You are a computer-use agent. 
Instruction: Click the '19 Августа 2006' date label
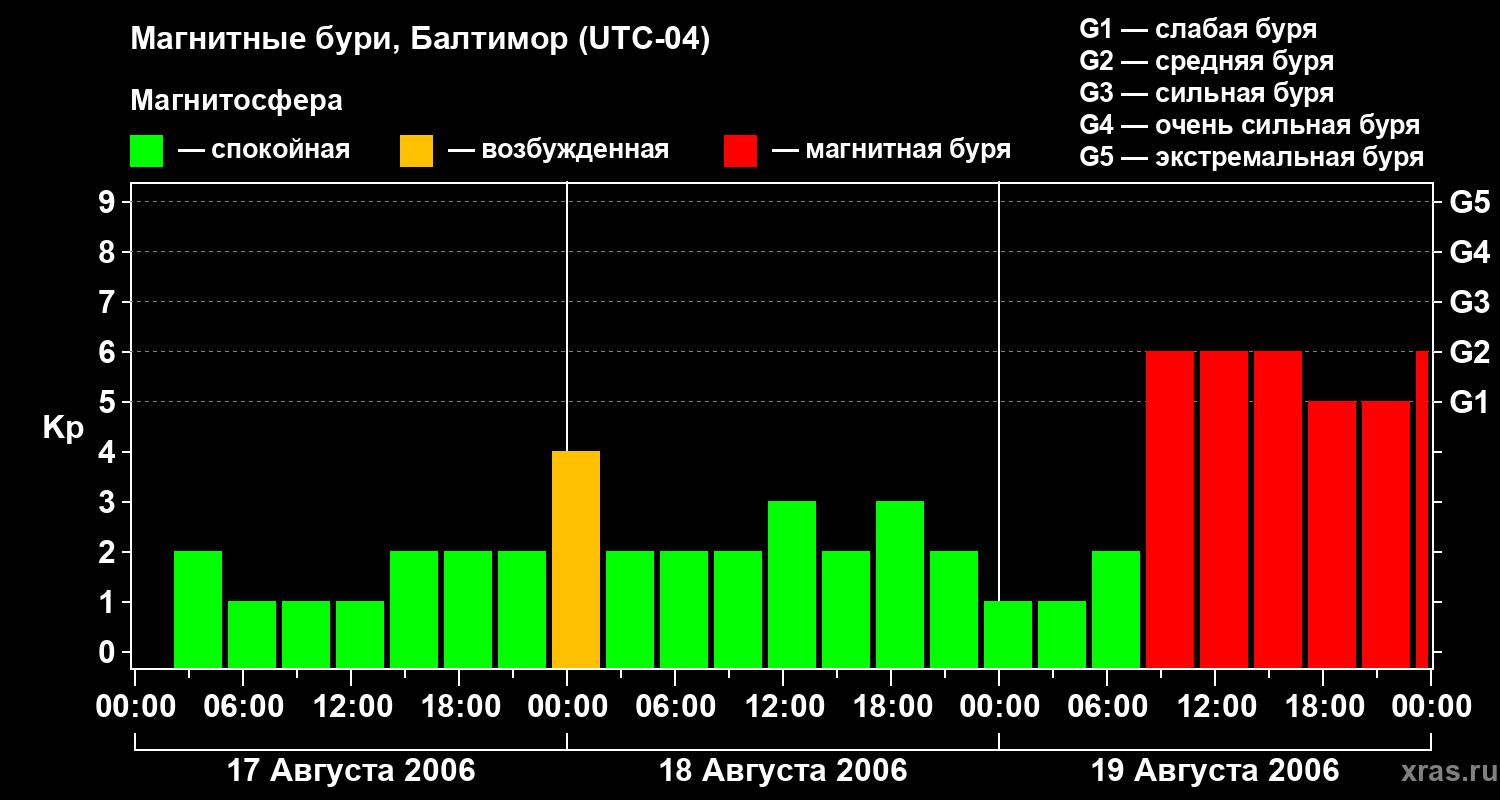pyautogui.click(x=1215, y=771)
